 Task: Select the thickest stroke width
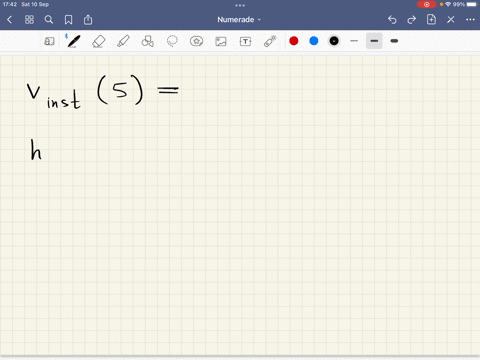[394, 41]
